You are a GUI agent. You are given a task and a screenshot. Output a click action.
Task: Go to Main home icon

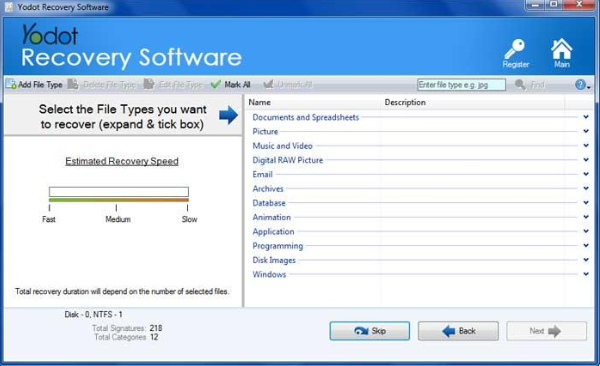[561, 49]
